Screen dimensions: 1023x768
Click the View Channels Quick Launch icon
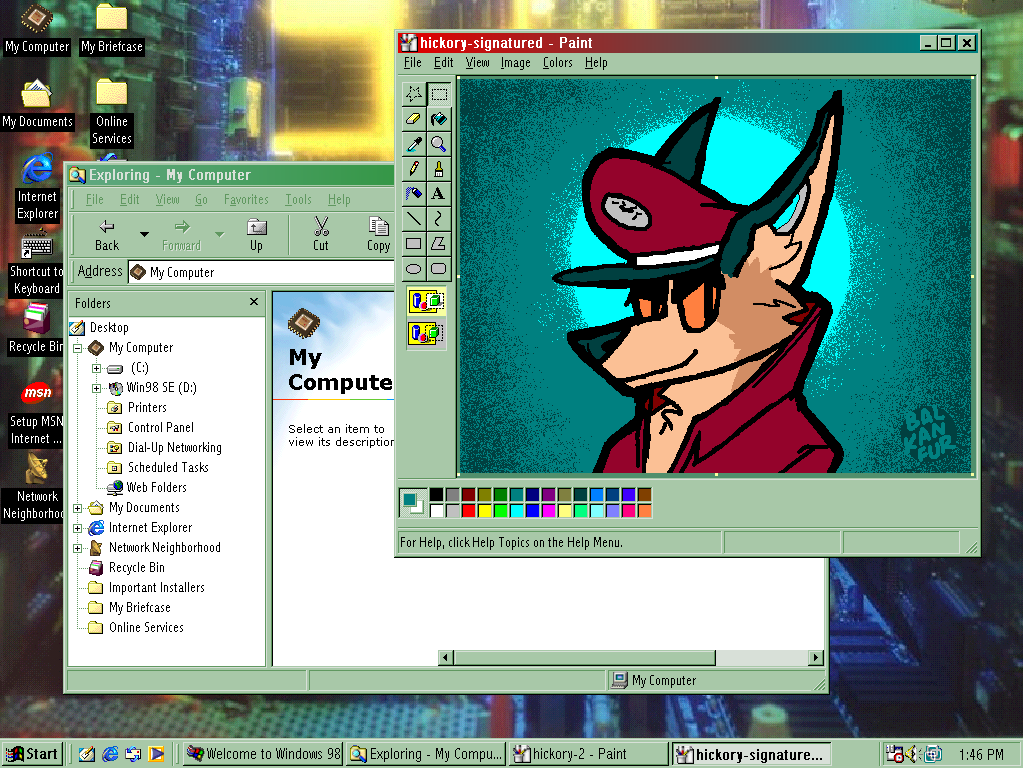point(157,754)
